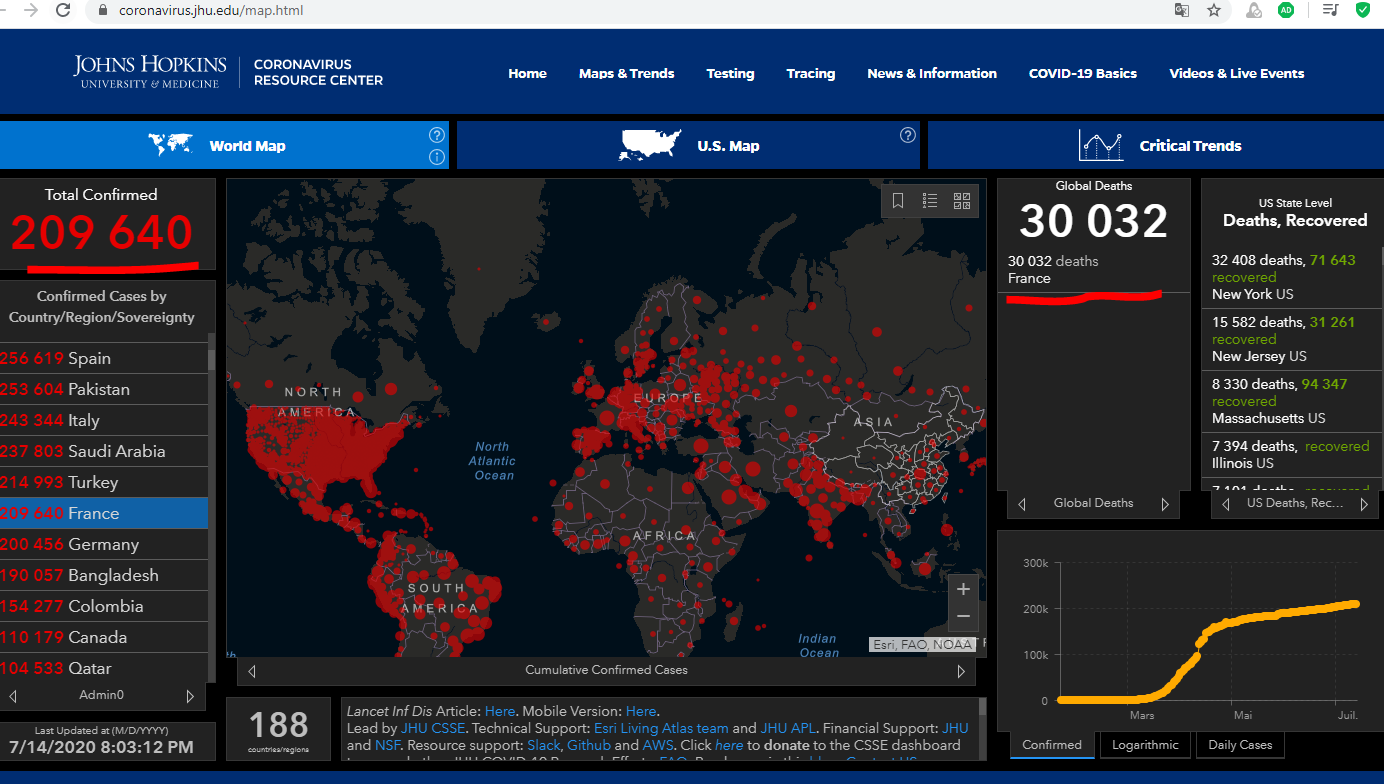Switch to the U.S. Map tab
1384x784 pixels.
(x=688, y=145)
